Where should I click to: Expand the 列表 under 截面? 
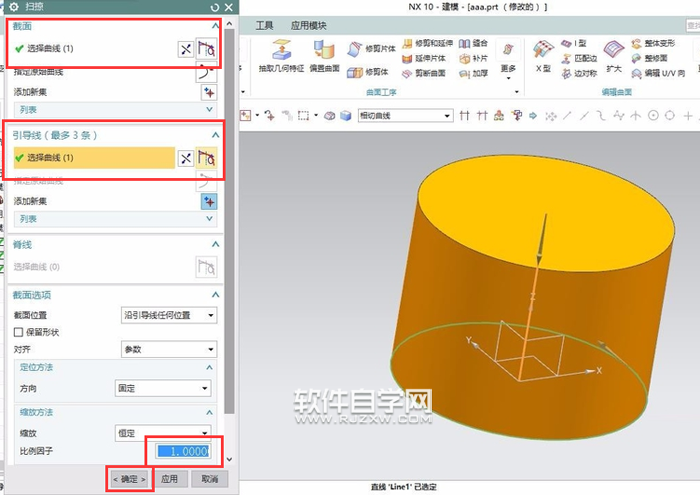[116, 110]
